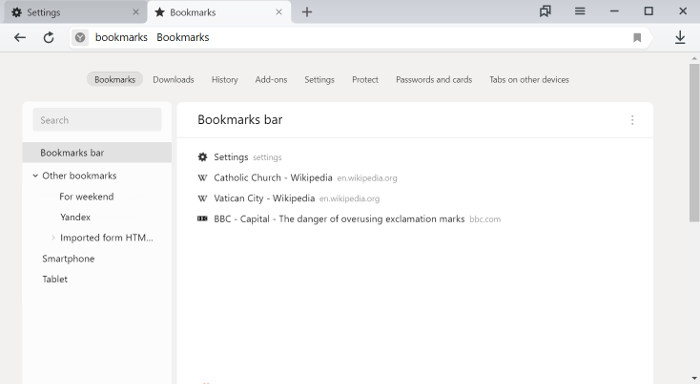
Task: Click the tab collections icon in title bar
Action: [545, 11]
